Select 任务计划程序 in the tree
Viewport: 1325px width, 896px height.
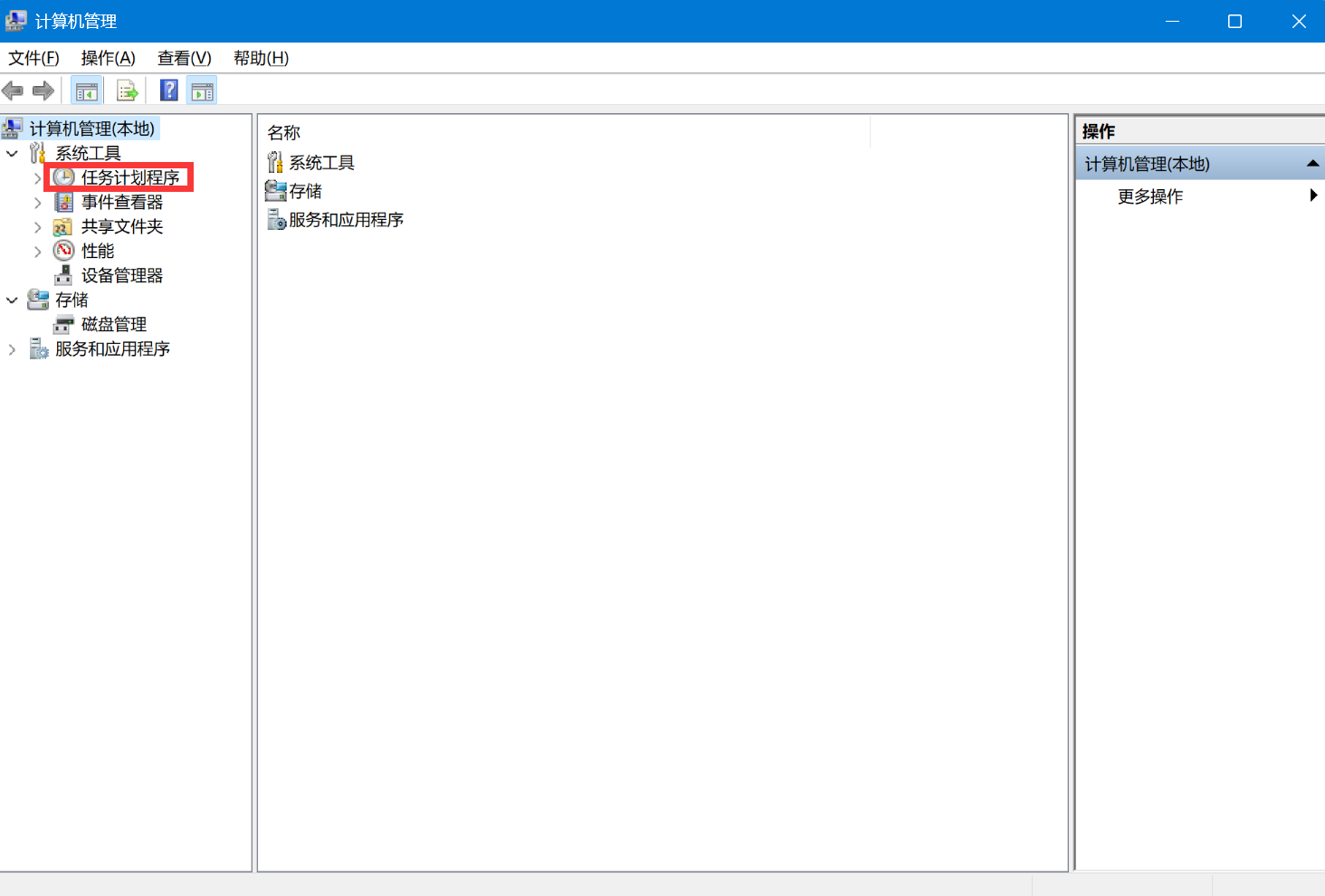click(x=130, y=177)
